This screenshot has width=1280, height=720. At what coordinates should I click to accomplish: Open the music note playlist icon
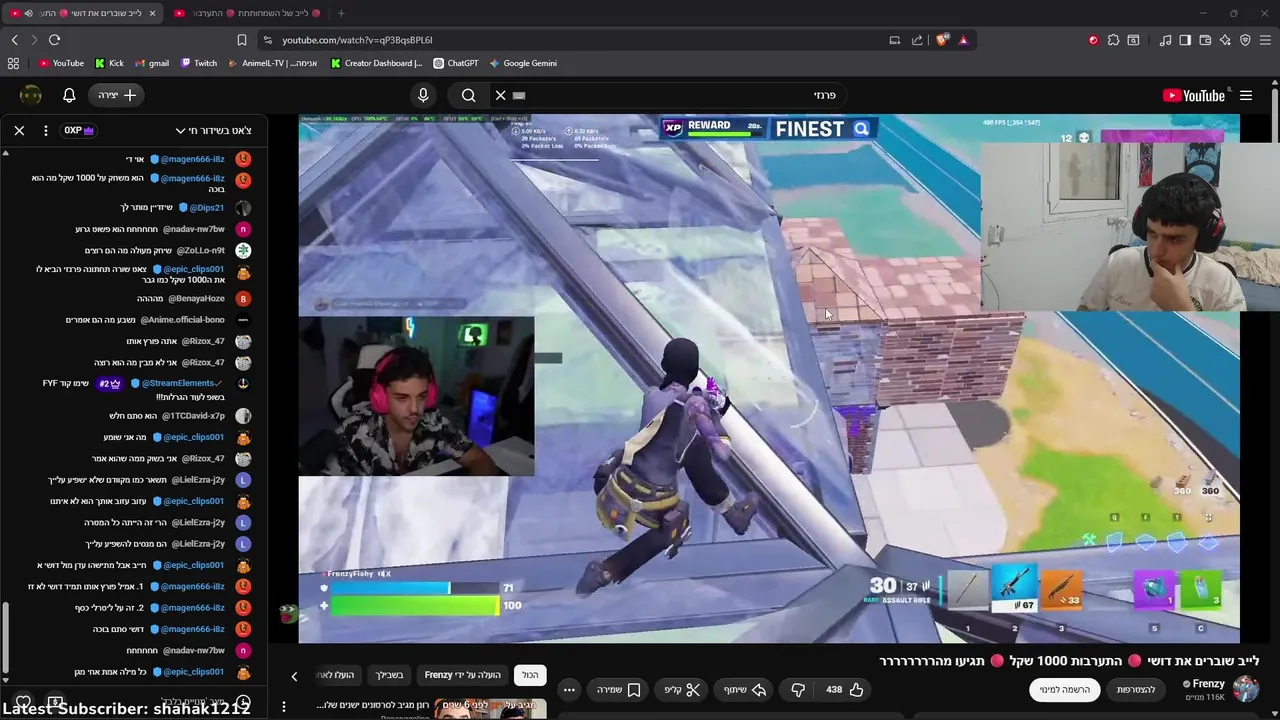point(1165,40)
